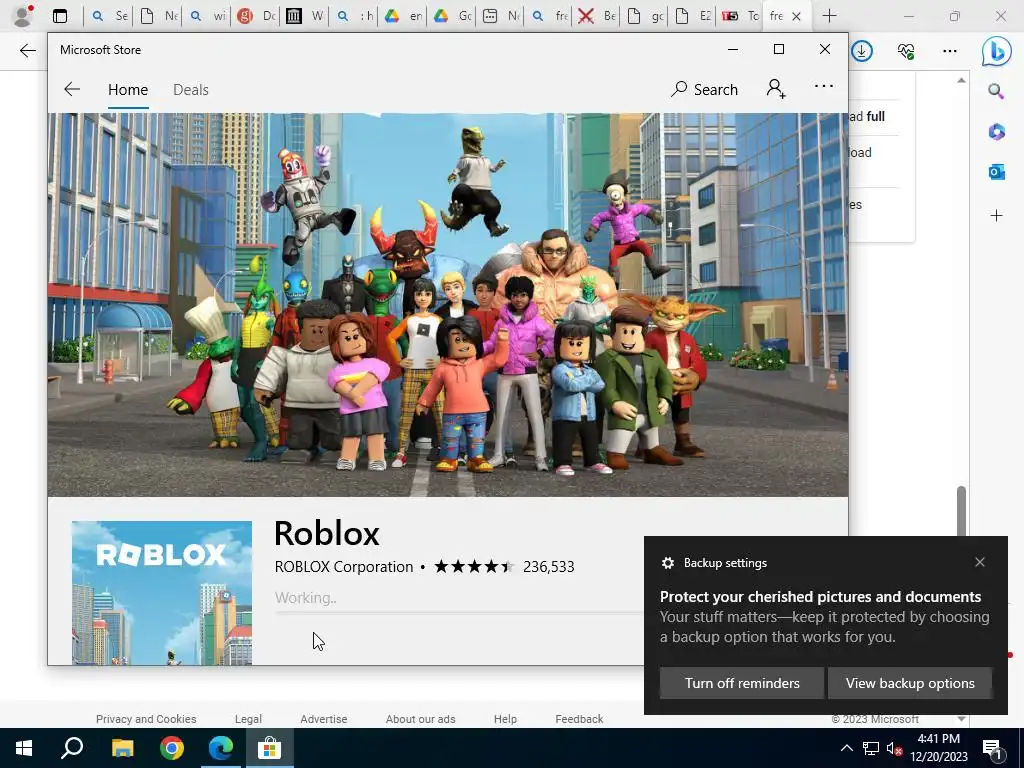Maximize the Microsoft Store window

click(x=778, y=49)
